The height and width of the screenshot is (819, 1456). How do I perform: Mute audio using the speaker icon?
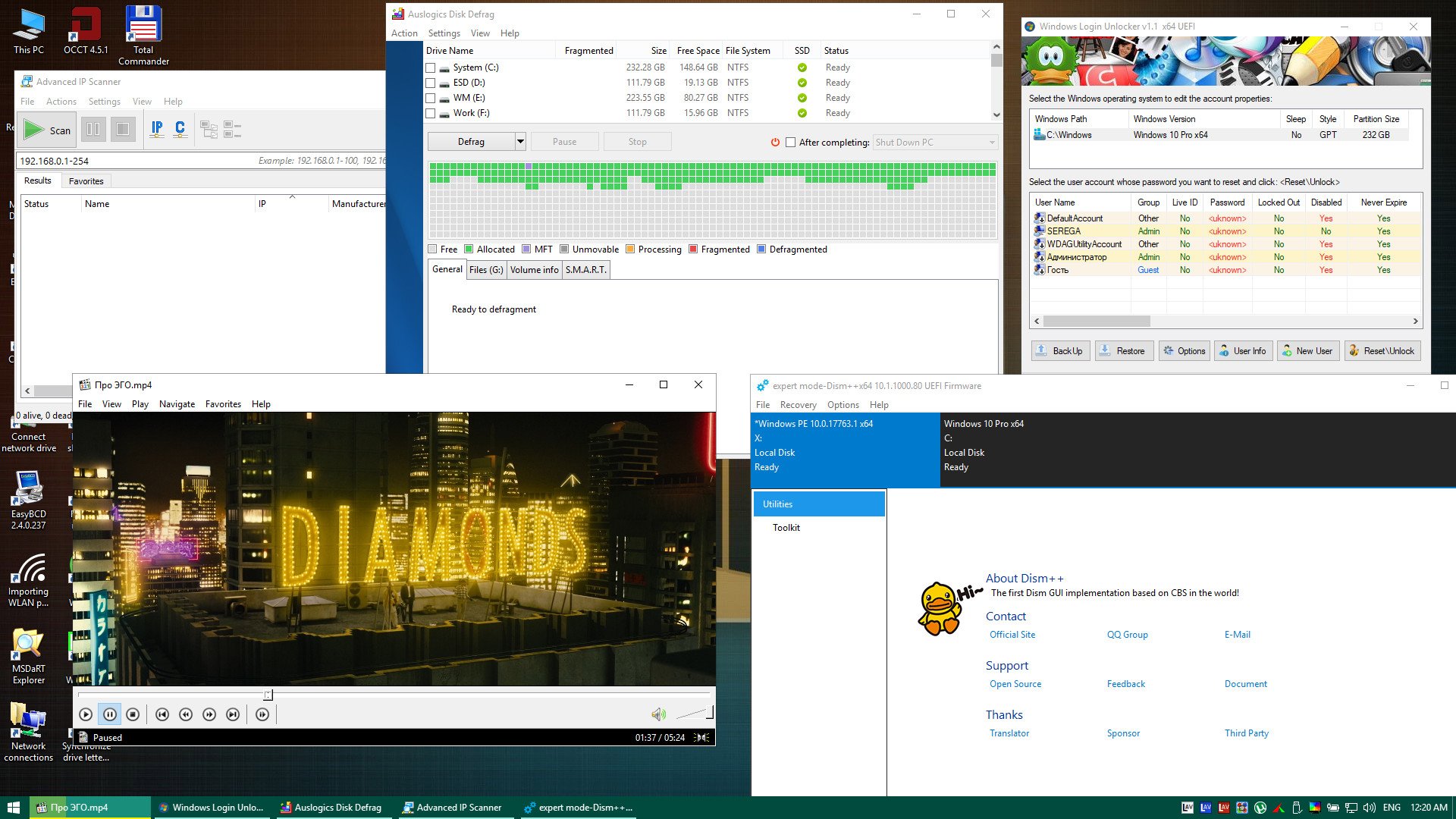pos(658,714)
